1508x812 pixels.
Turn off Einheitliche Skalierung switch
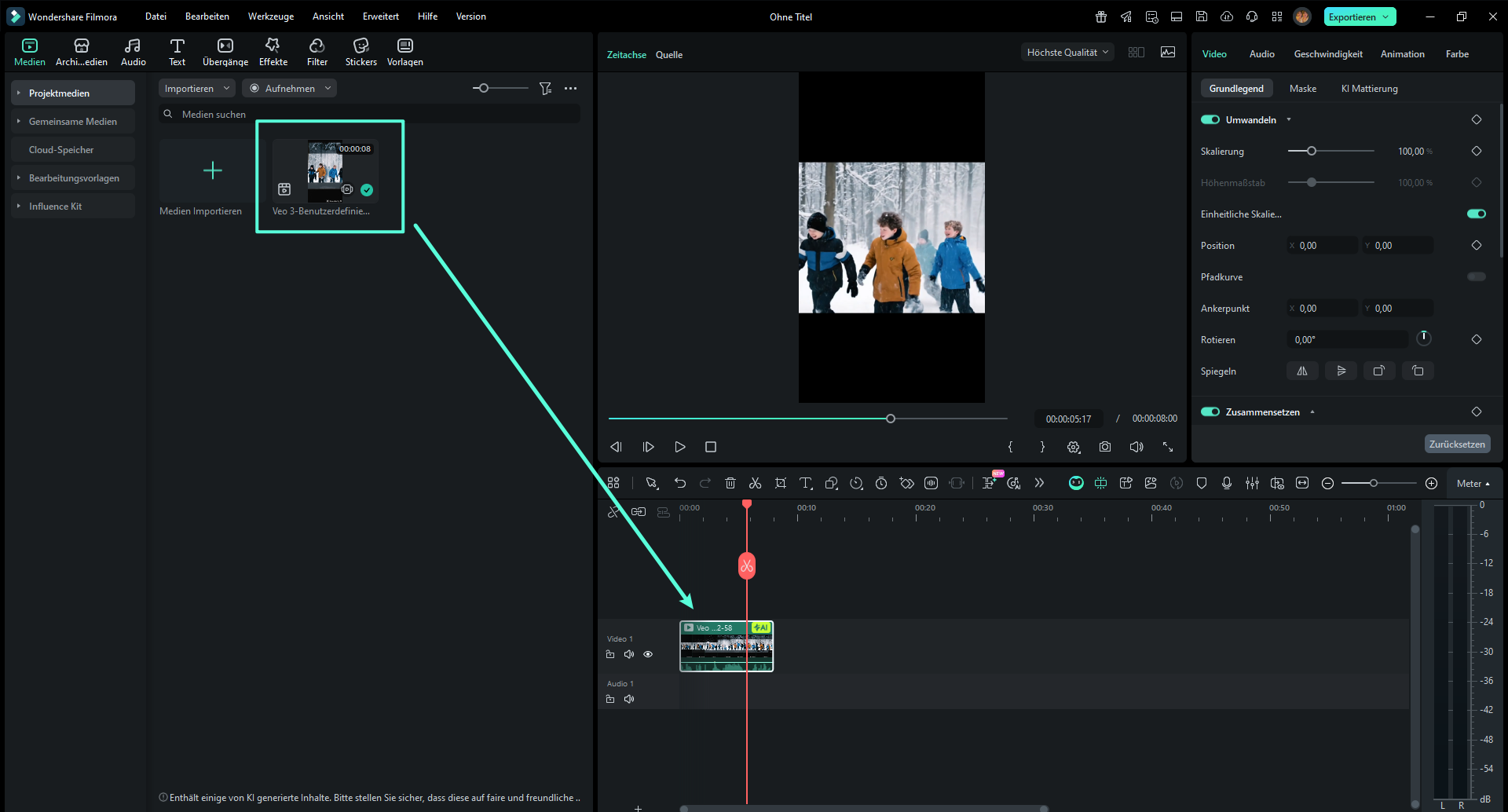pyautogui.click(x=1476, y=214)
